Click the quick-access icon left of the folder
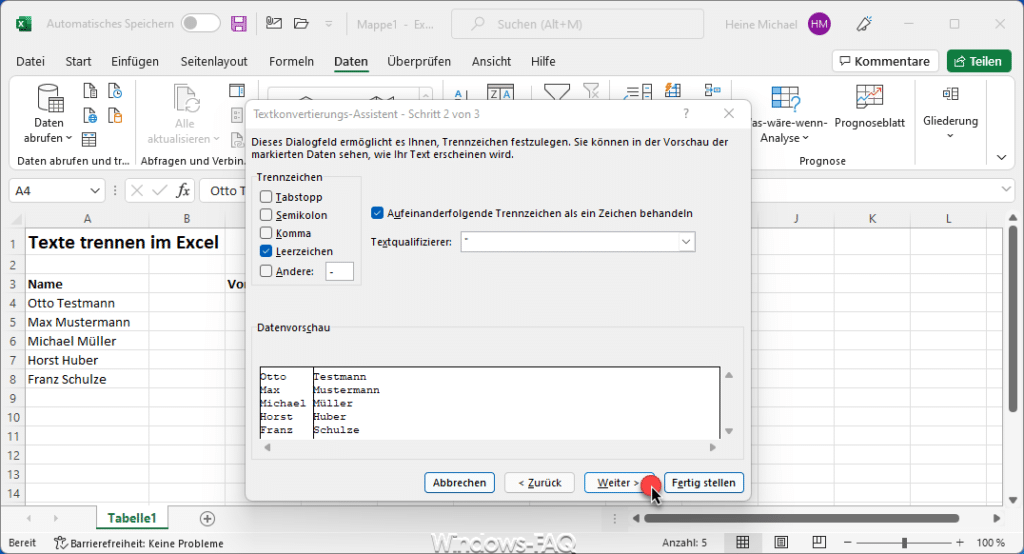 [274, 24]
